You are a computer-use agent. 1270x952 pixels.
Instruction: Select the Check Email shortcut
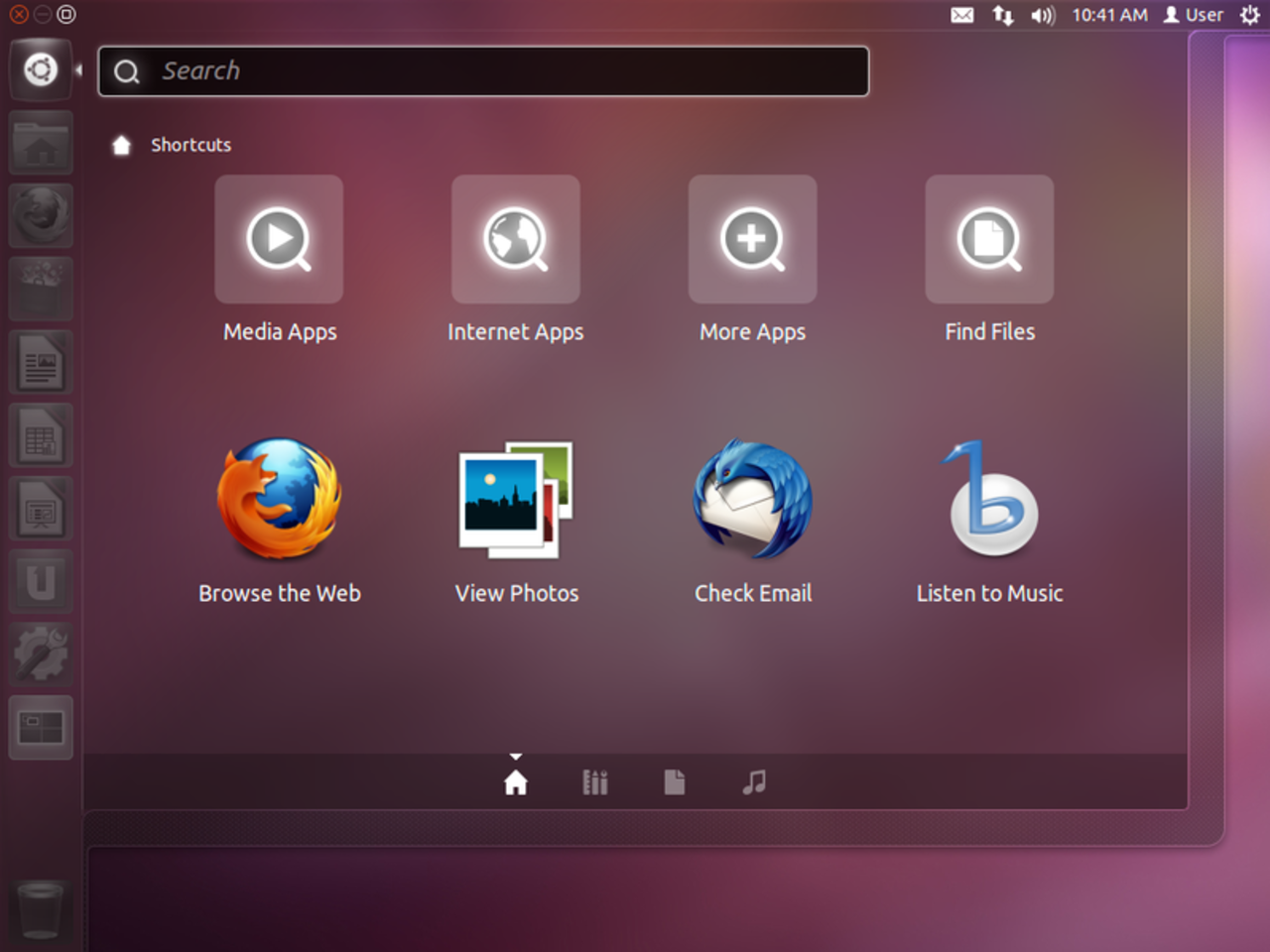coord(753,501)
